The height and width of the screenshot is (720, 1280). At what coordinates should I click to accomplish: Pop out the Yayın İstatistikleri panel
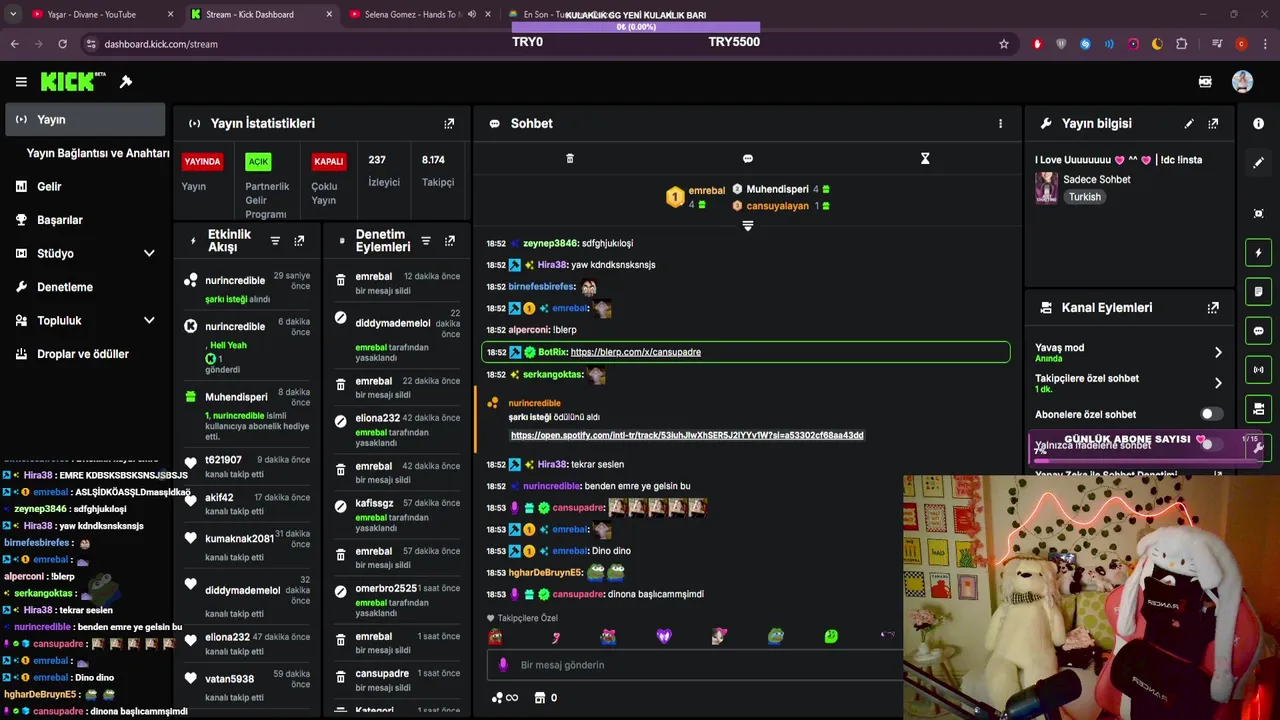click(x=449, y=124)
